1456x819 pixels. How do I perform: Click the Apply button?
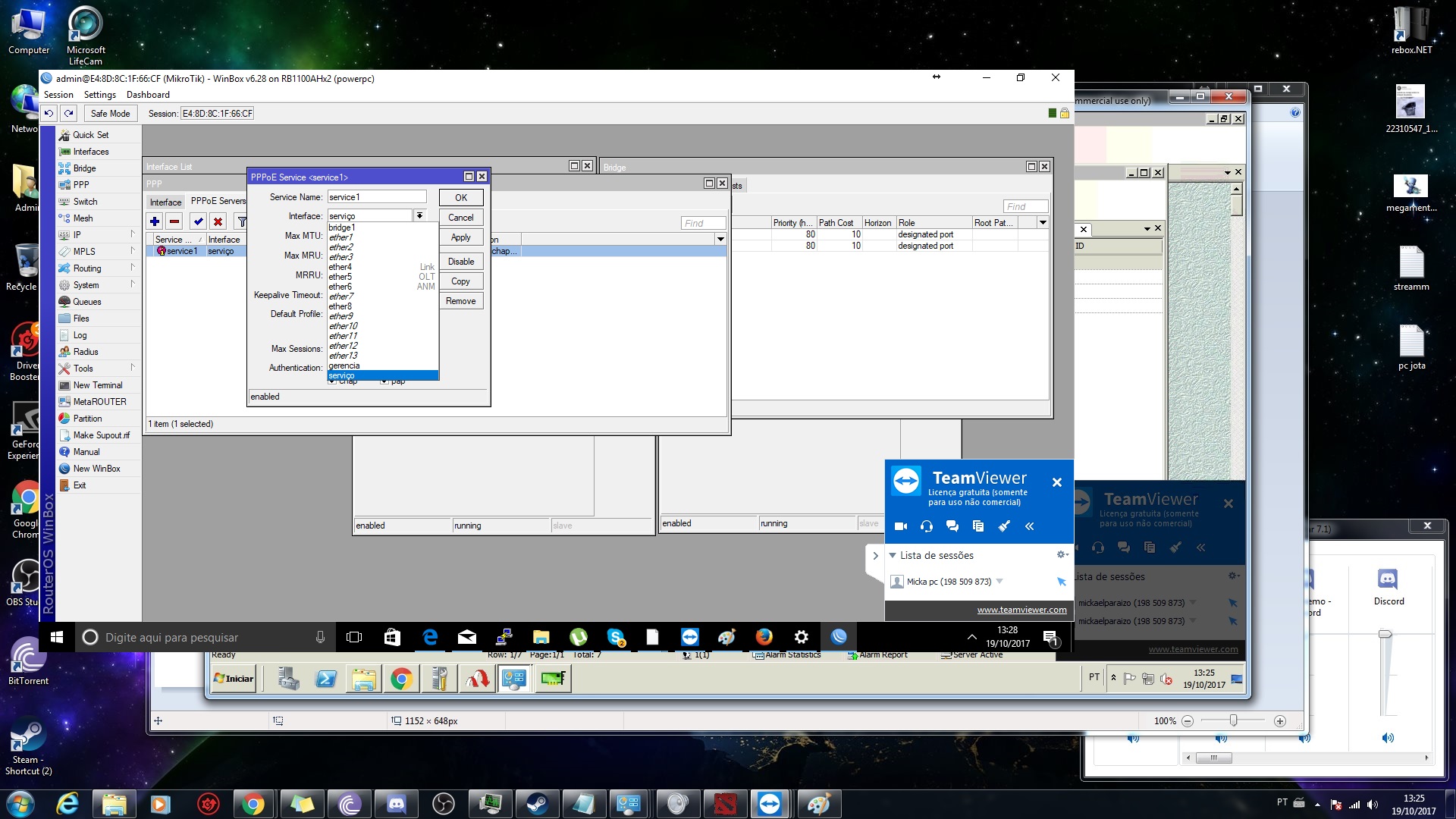click(460, 237)
